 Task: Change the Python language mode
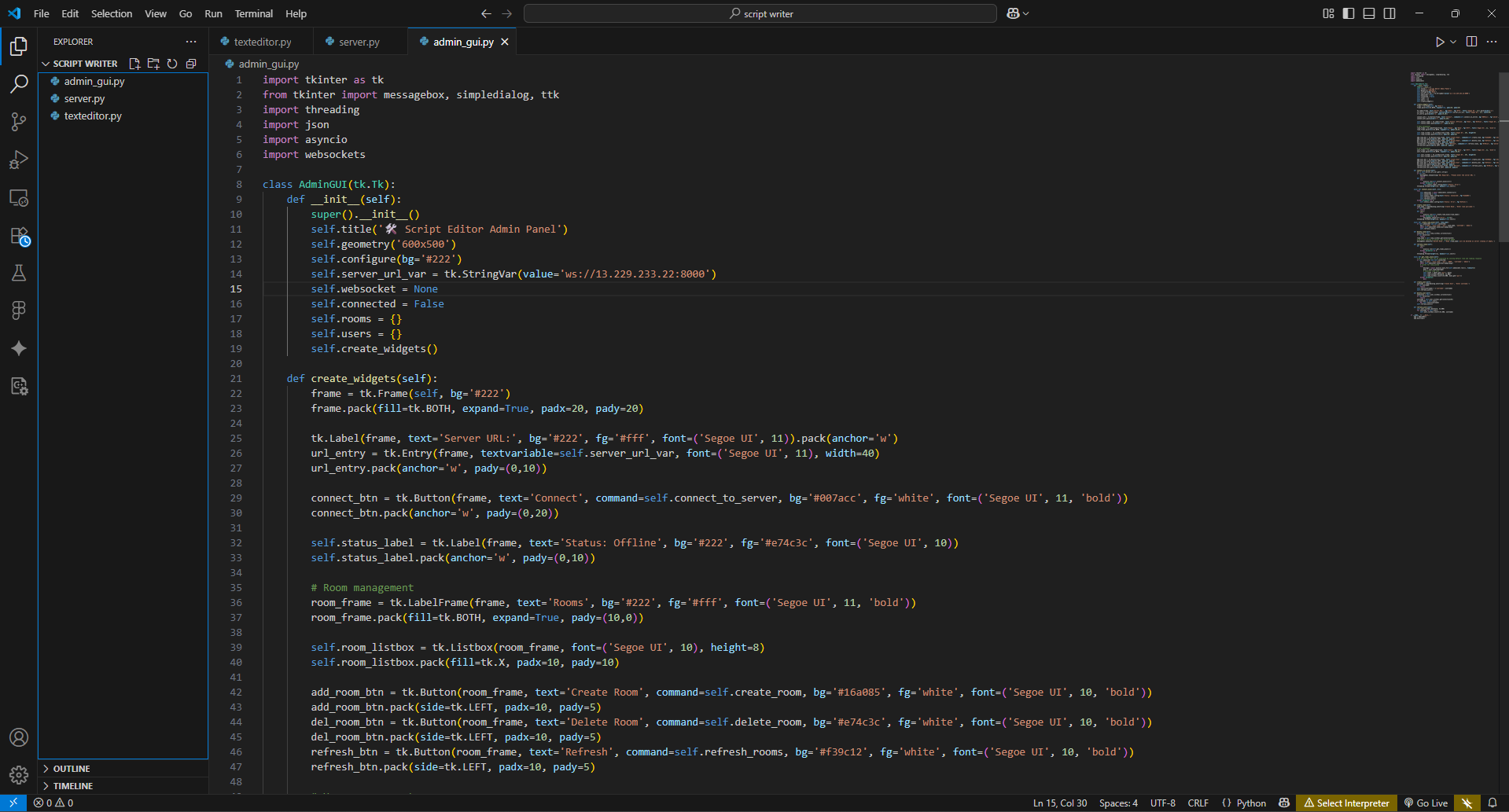(1251, 803)
